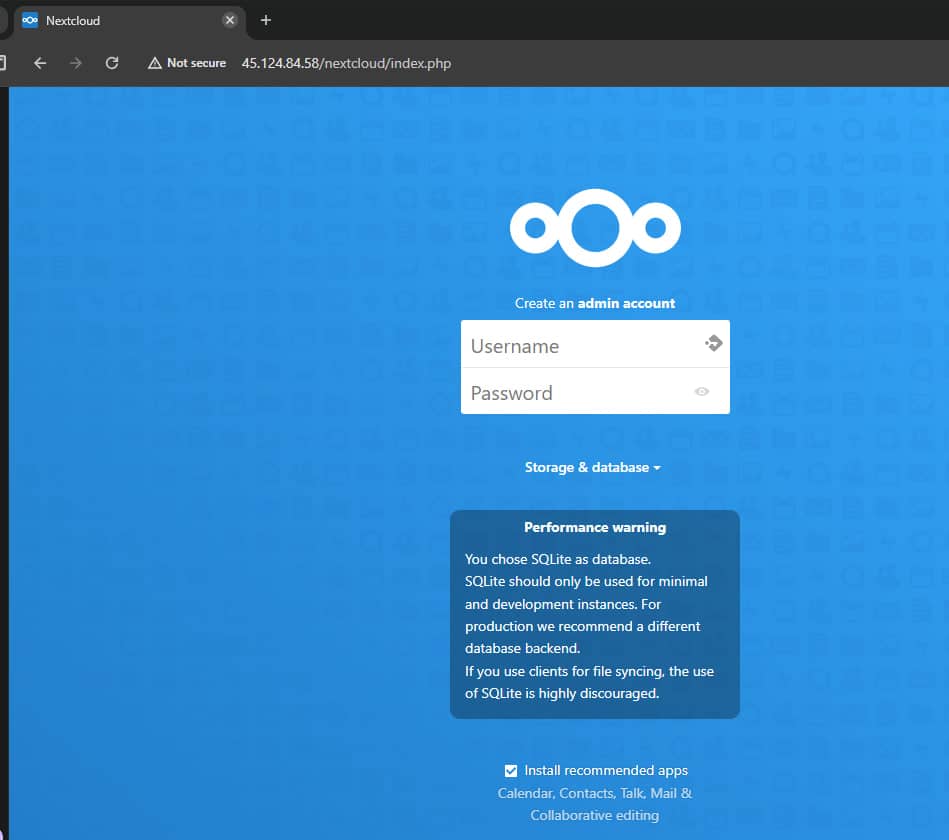Click the 'Create an admin account' text
The height and width of the screenshot is (840, 949).
point(595,303)
